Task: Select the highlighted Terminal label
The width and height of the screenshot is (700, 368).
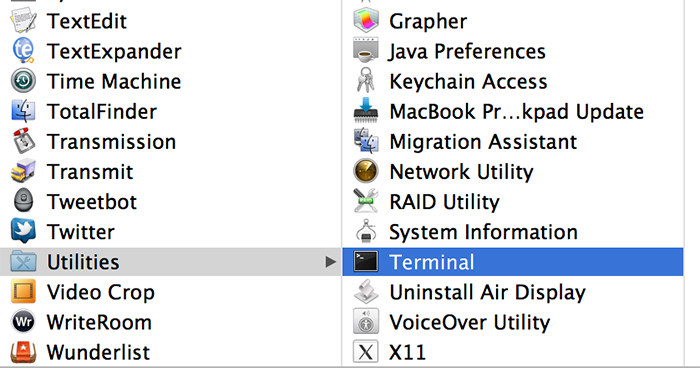Action: (x=432, y=262)
